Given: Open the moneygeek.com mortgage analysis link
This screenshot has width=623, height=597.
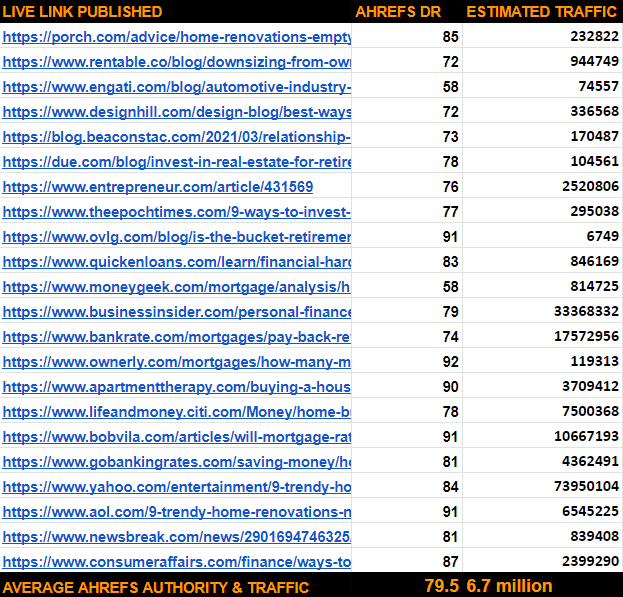Looking at the screenshot, I should 177,287.
